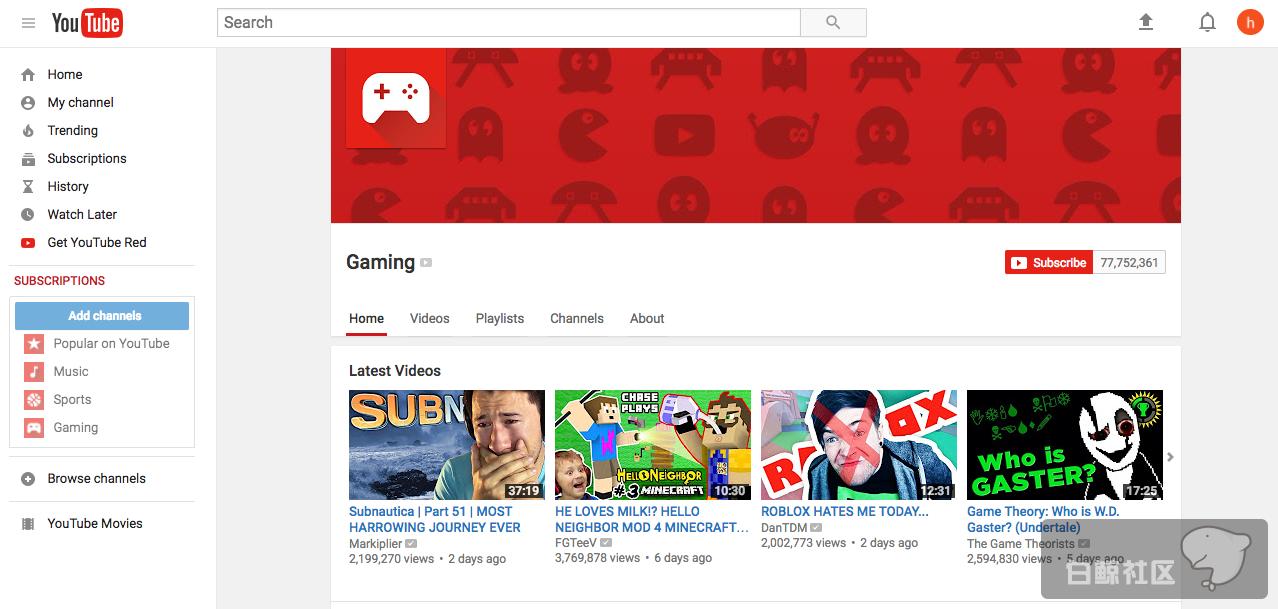The width and height of the screenshot is (1278, 609).
Task: Play the Hello Neighbor Minecraft thumbnail
Action: (653, 445)
